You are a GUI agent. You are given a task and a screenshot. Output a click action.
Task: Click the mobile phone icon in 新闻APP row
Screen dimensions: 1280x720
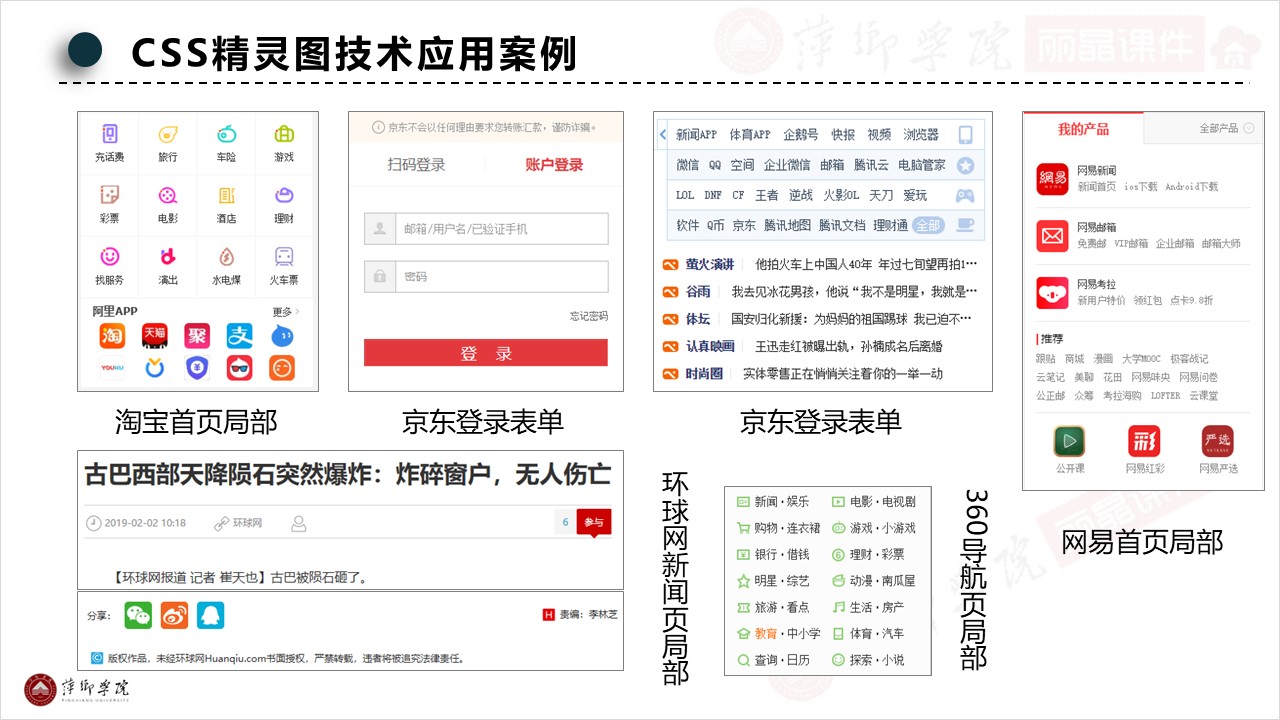965,135
